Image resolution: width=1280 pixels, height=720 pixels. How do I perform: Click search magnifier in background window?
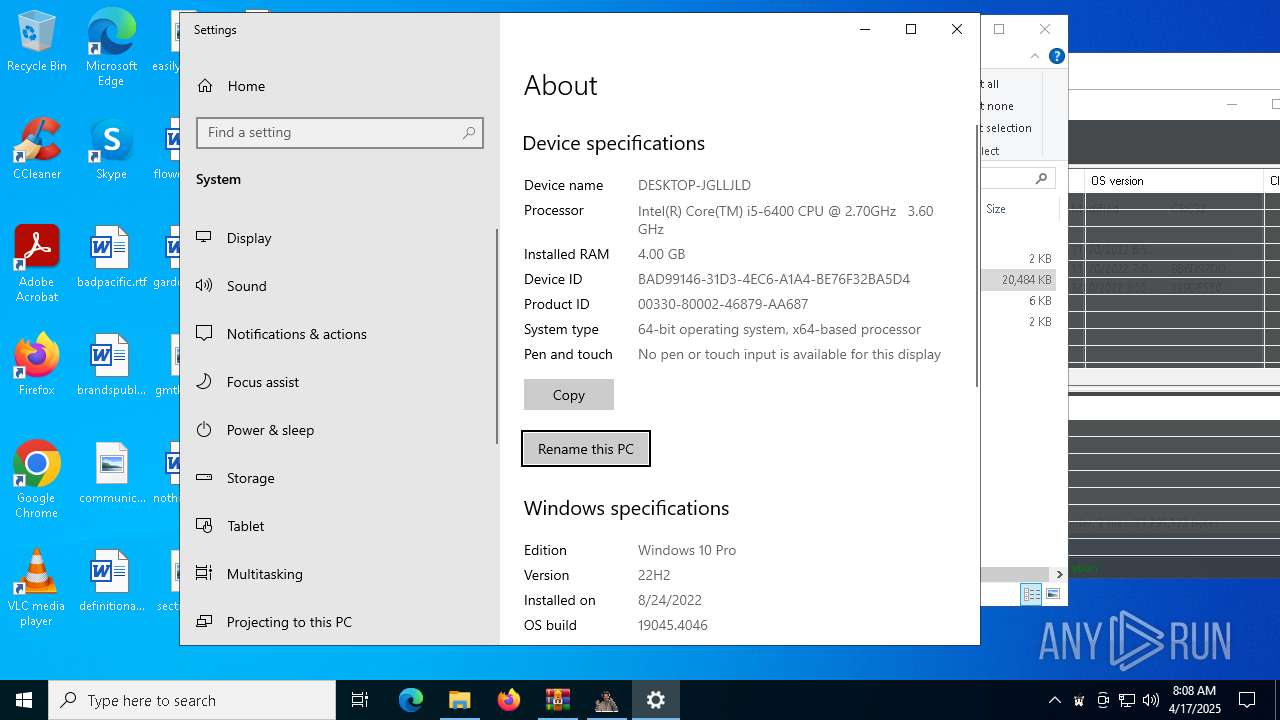point(1041,178)
